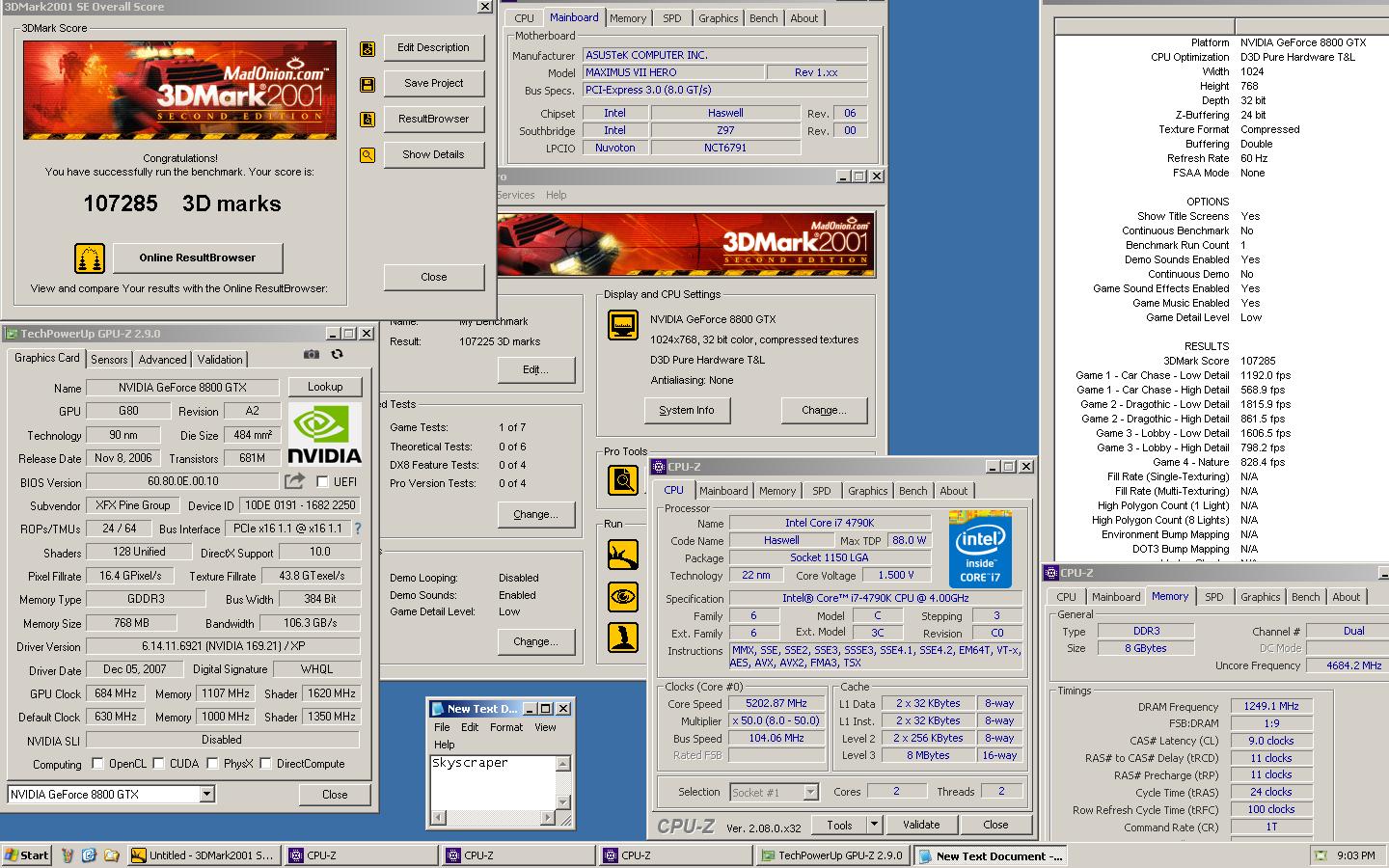
Task: Open the GeForce 8800 GTX GPU selector dropdown
Action: click(x=206, y=795)
